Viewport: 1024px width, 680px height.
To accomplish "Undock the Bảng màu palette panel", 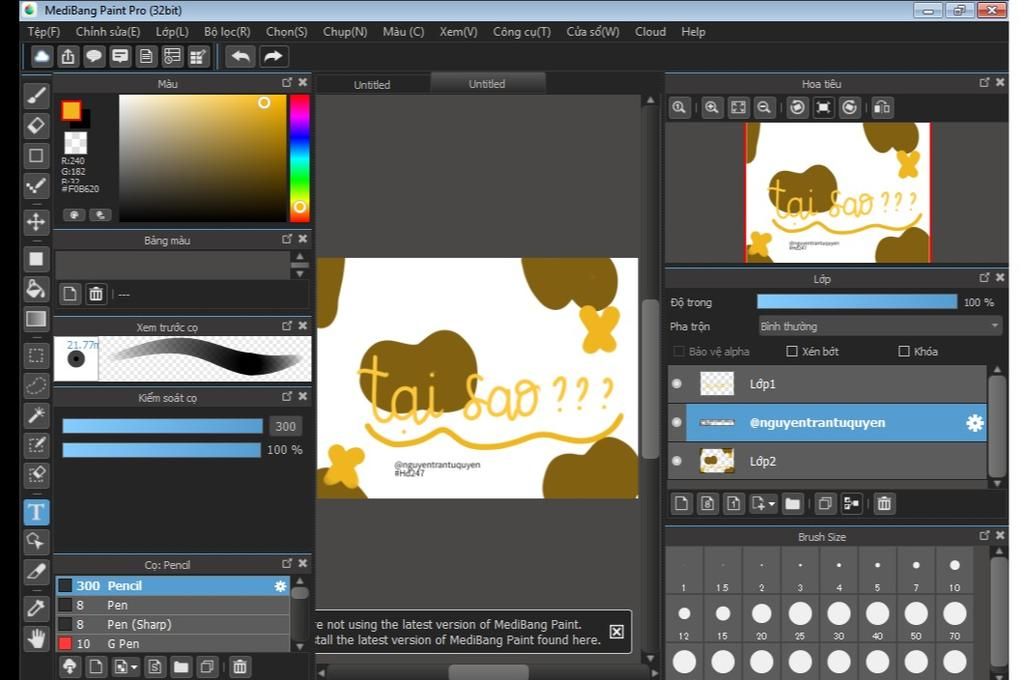I will (287, 239).
